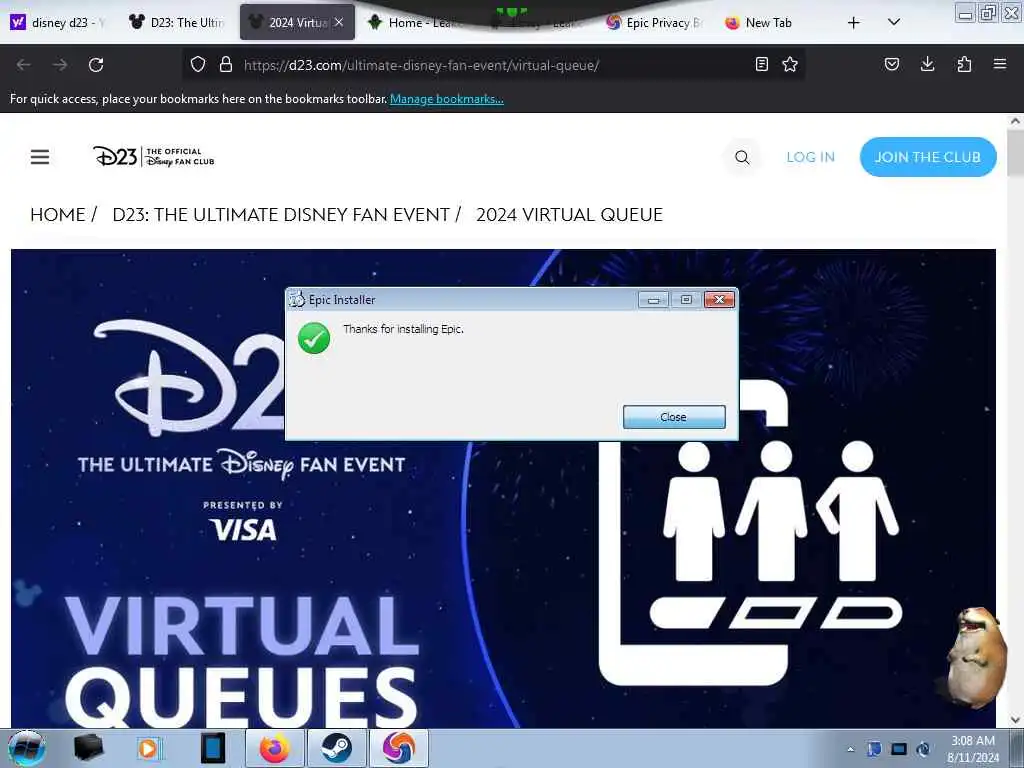The height and width of the screenshot is (768, 1024).
Task: Show hidden system tray icons arrow
Action: pos(850,749)
